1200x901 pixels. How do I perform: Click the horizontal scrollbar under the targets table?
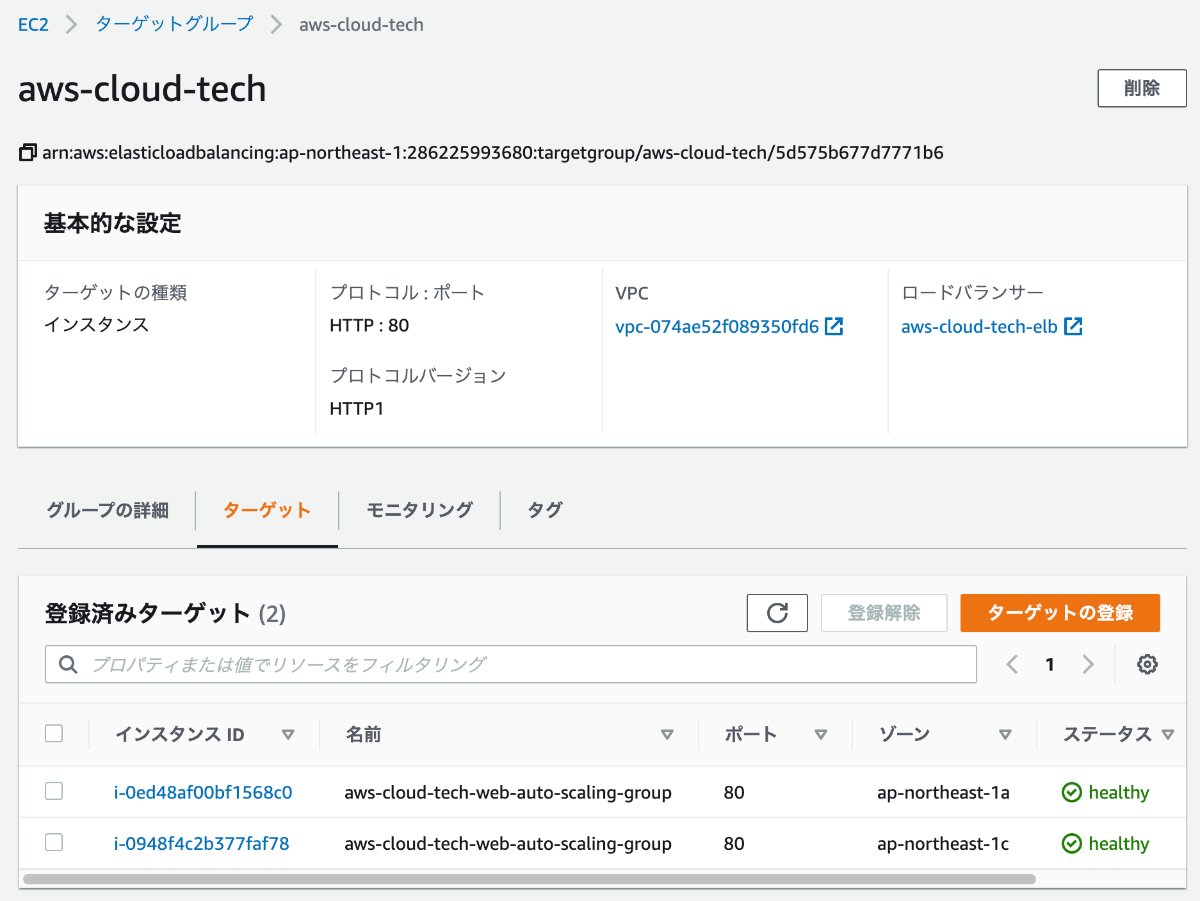[x=528, y=879]
